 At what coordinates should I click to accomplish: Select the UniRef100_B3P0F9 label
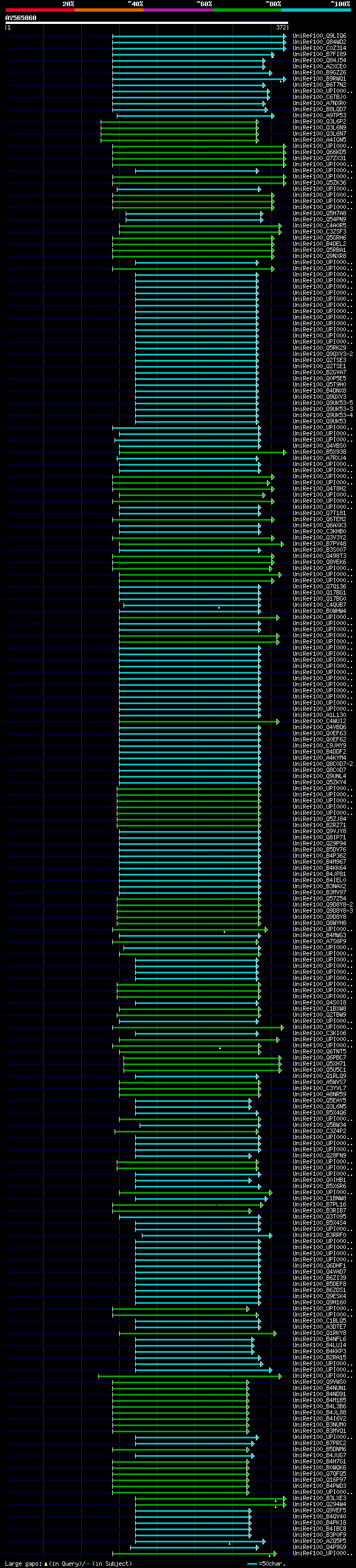click(x=319, y=1534)
